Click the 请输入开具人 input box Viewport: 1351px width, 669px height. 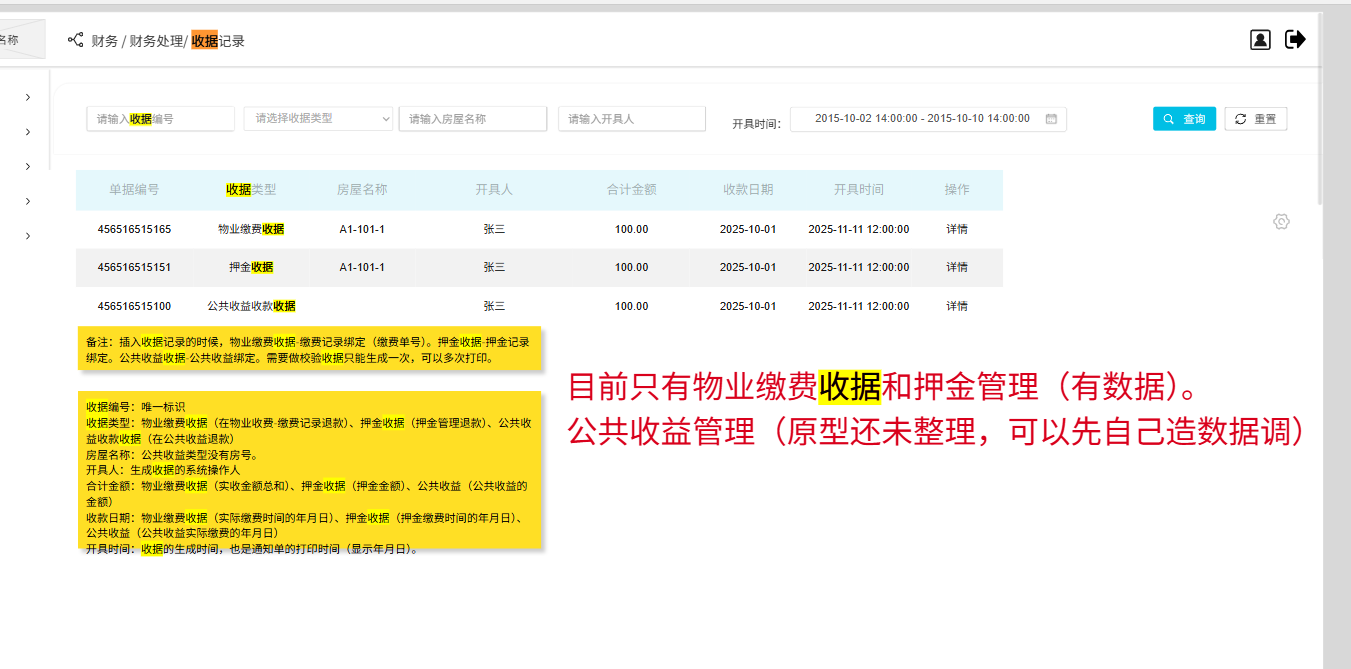pos(631,118)
